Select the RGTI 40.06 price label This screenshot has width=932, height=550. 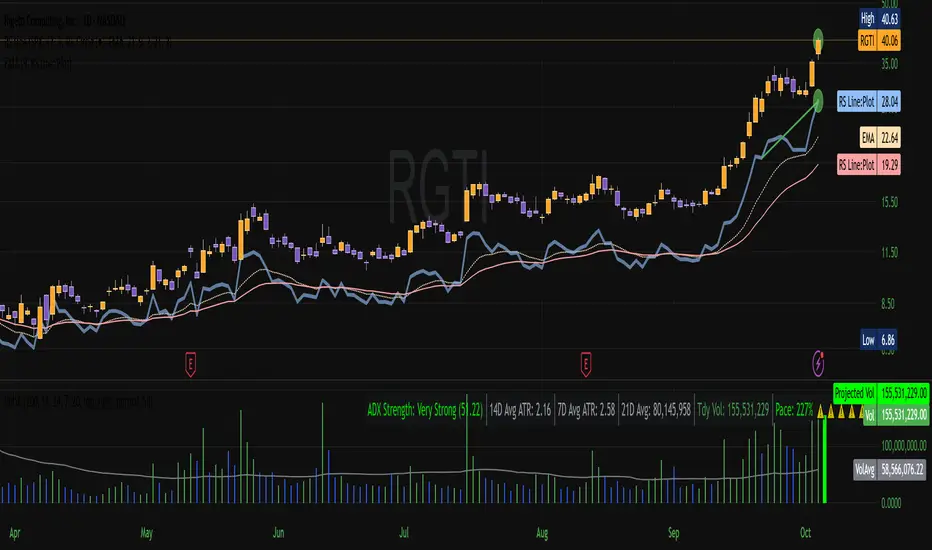(x=879, y=40)
